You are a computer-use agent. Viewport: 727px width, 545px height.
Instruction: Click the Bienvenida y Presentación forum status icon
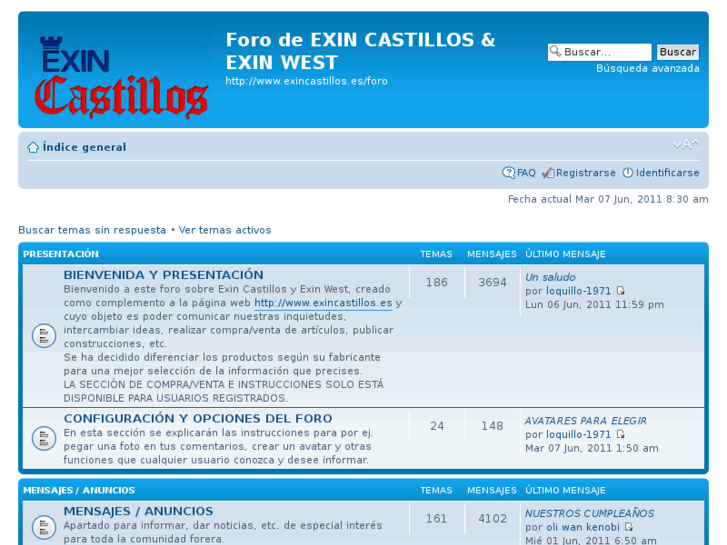[x=44, y=335]
